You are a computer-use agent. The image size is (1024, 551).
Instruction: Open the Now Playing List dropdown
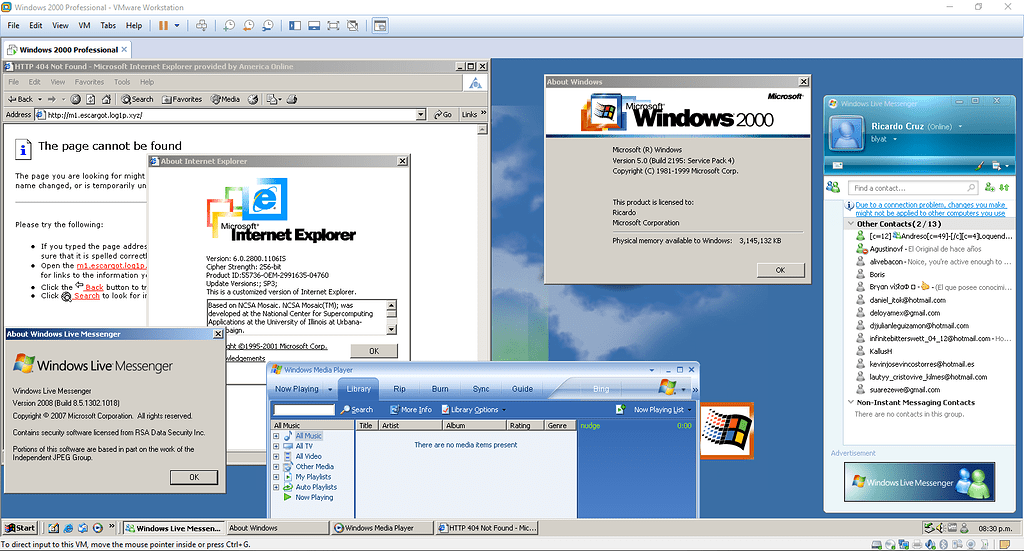[663, 410]
